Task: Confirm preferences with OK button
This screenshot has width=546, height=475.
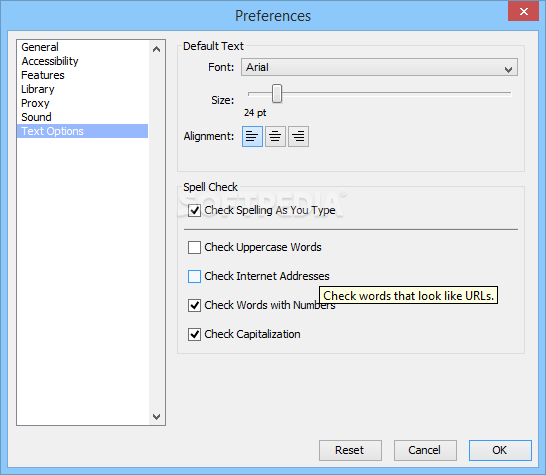Action: point(500,450)
